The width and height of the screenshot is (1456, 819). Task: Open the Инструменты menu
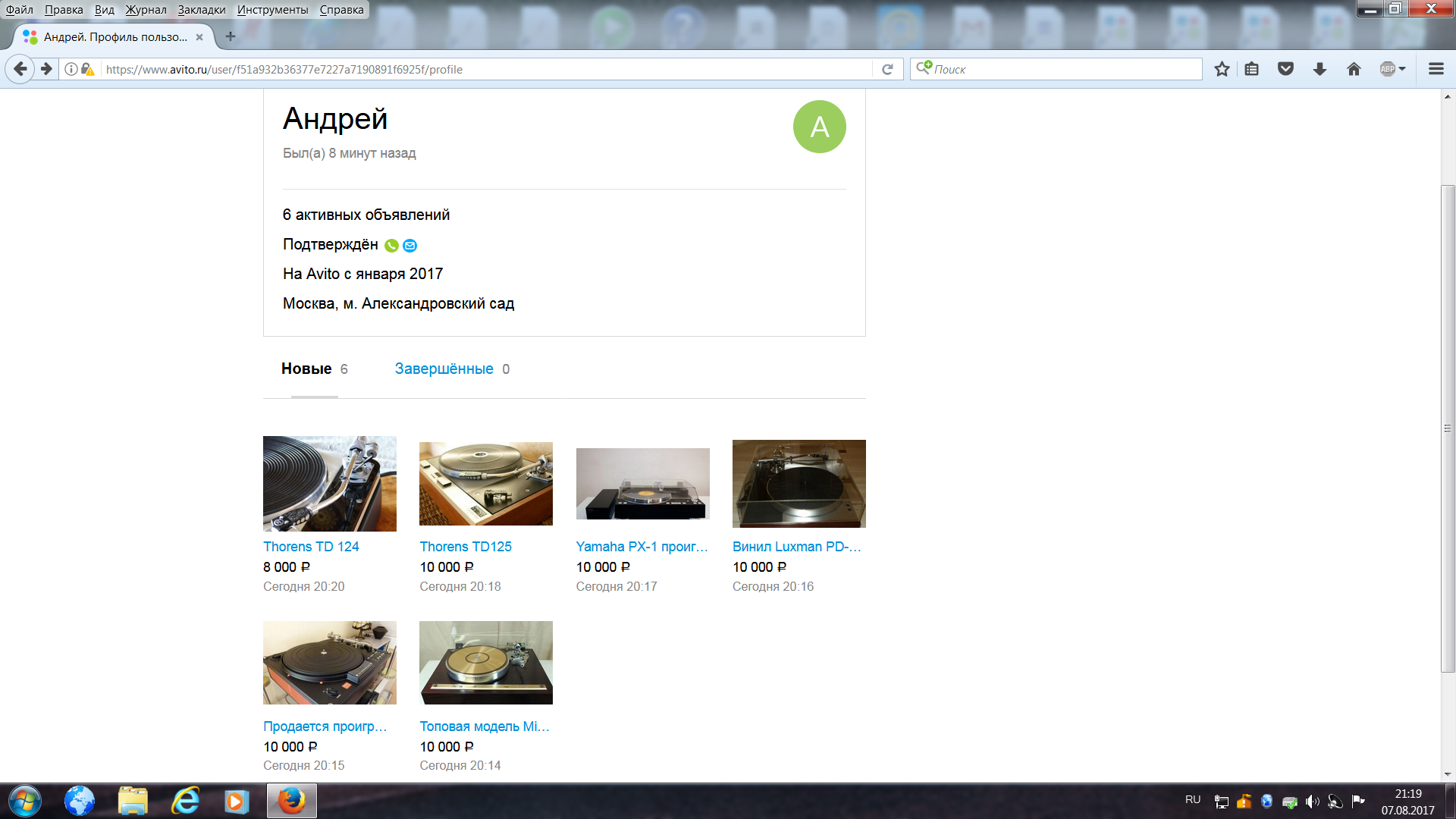[x=272, y=10]
